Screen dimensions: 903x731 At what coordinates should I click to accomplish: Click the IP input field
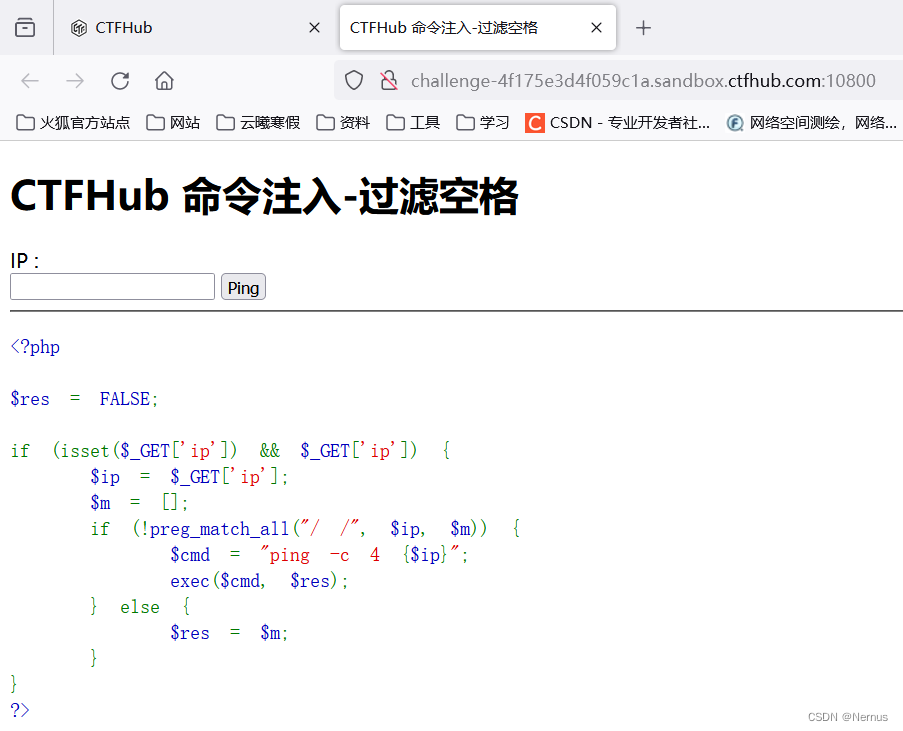coord(112,287)
